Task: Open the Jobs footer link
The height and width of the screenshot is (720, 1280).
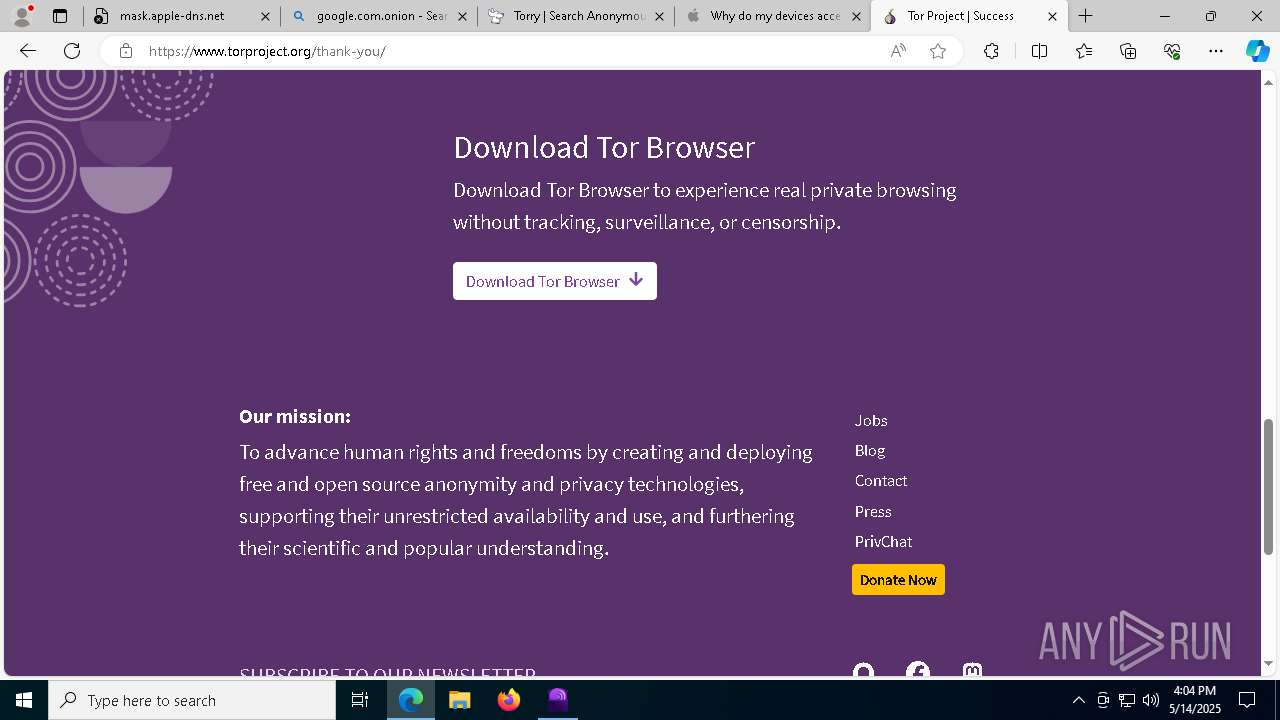Action: pos(871,421)
